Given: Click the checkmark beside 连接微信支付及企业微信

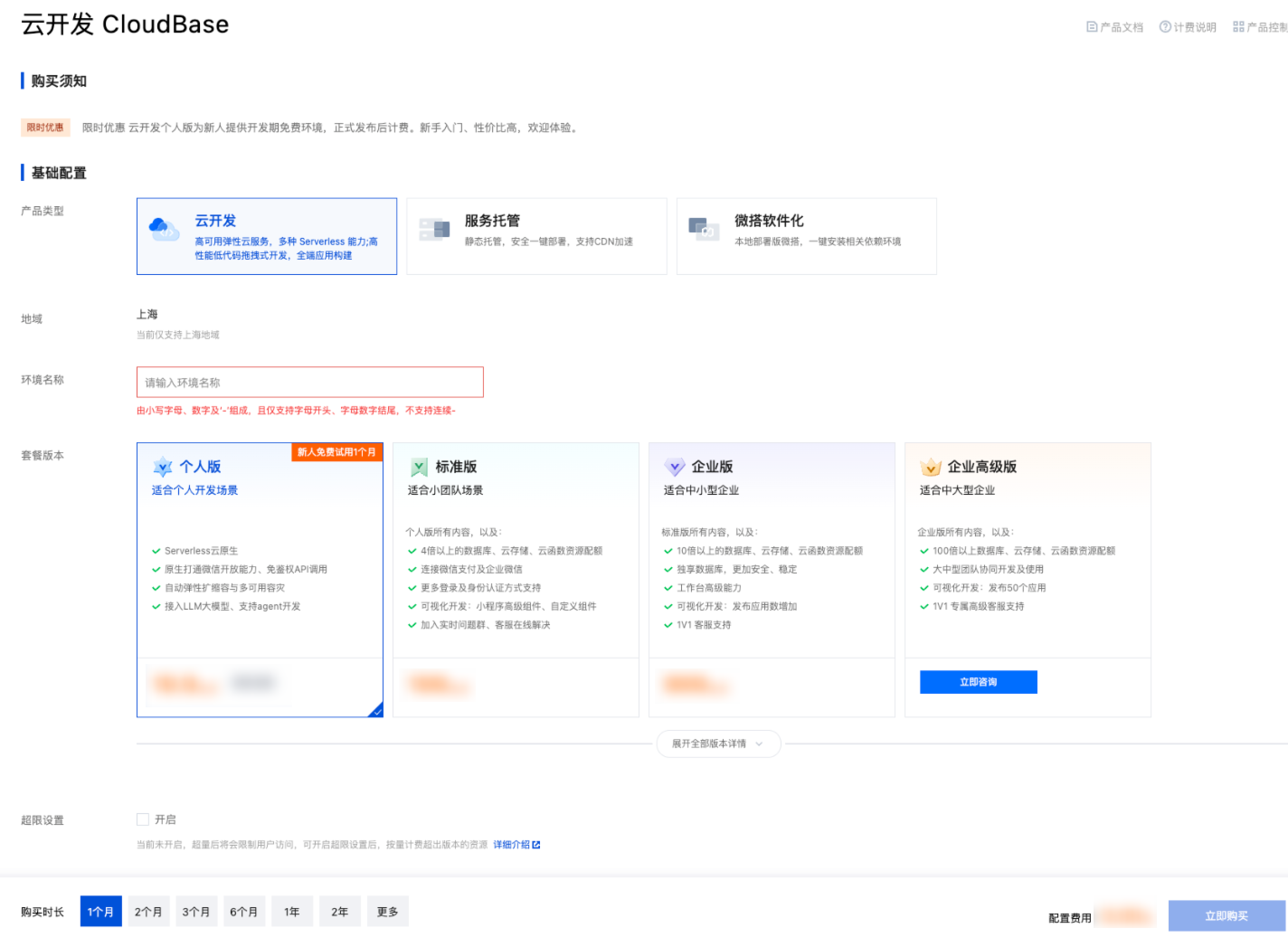Looking at the screenshot, I should [x=412, y=570].
